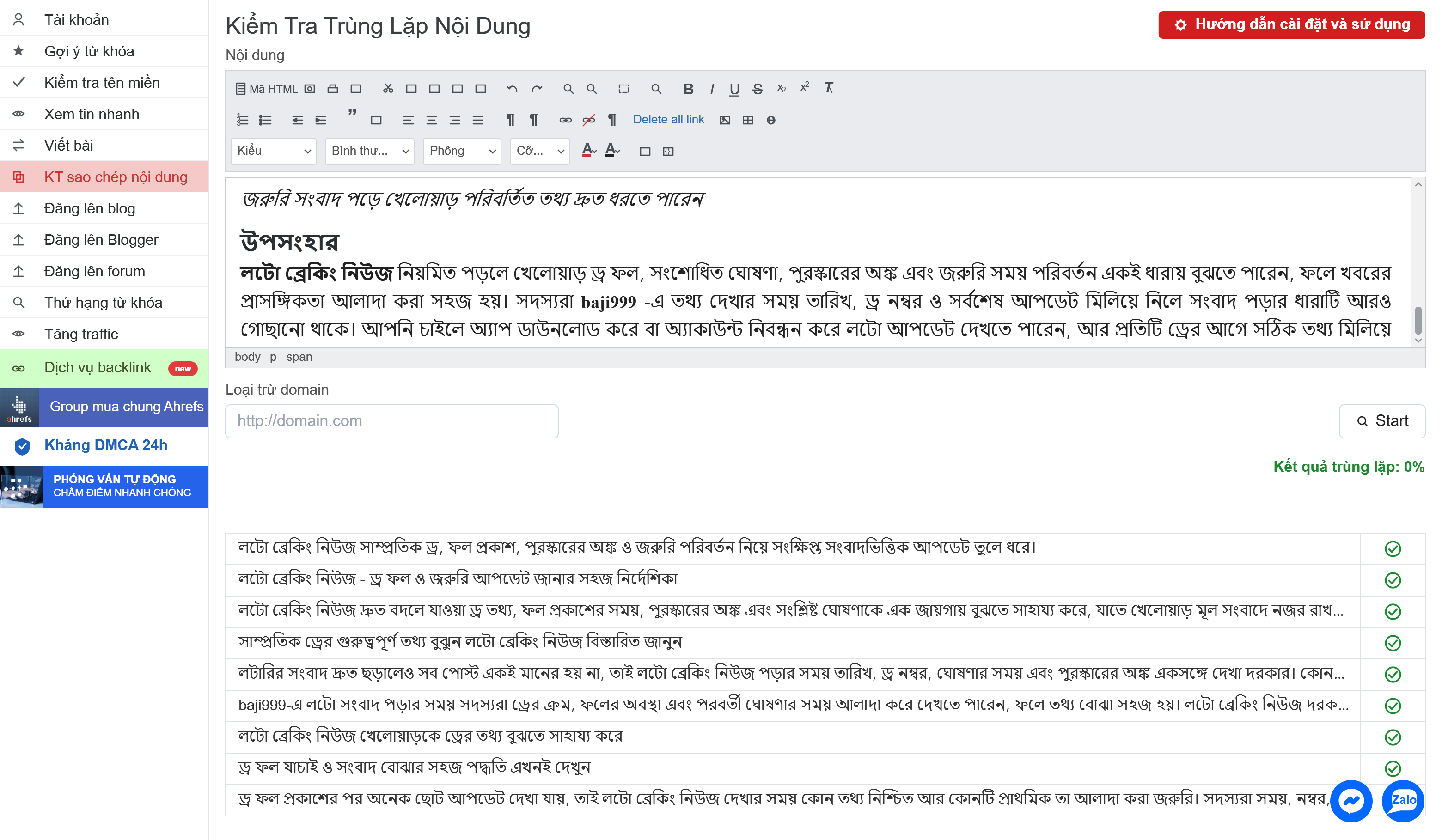Click the Remove Format icon
Viewport: 1442px width, 840px height.
(829, 87)
